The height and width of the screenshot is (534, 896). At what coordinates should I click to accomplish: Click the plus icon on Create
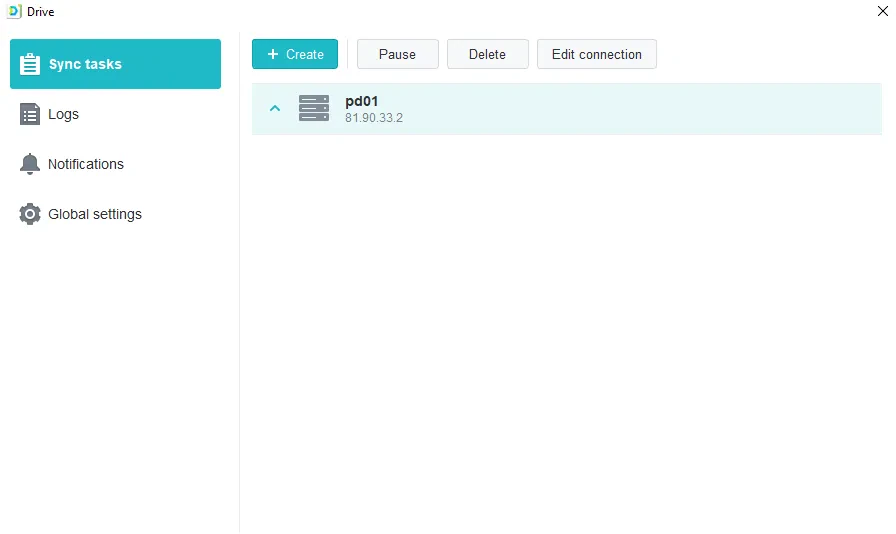click(273, 54)
